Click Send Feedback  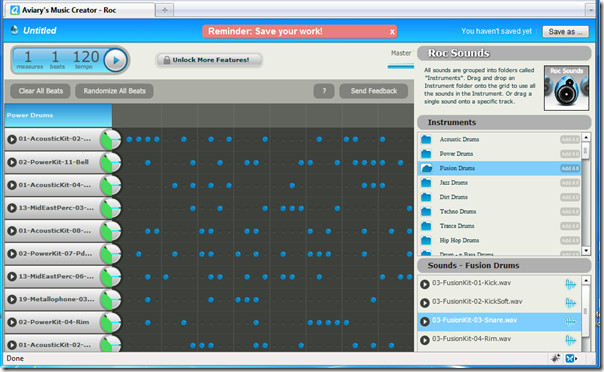click(x=374, y=91)
